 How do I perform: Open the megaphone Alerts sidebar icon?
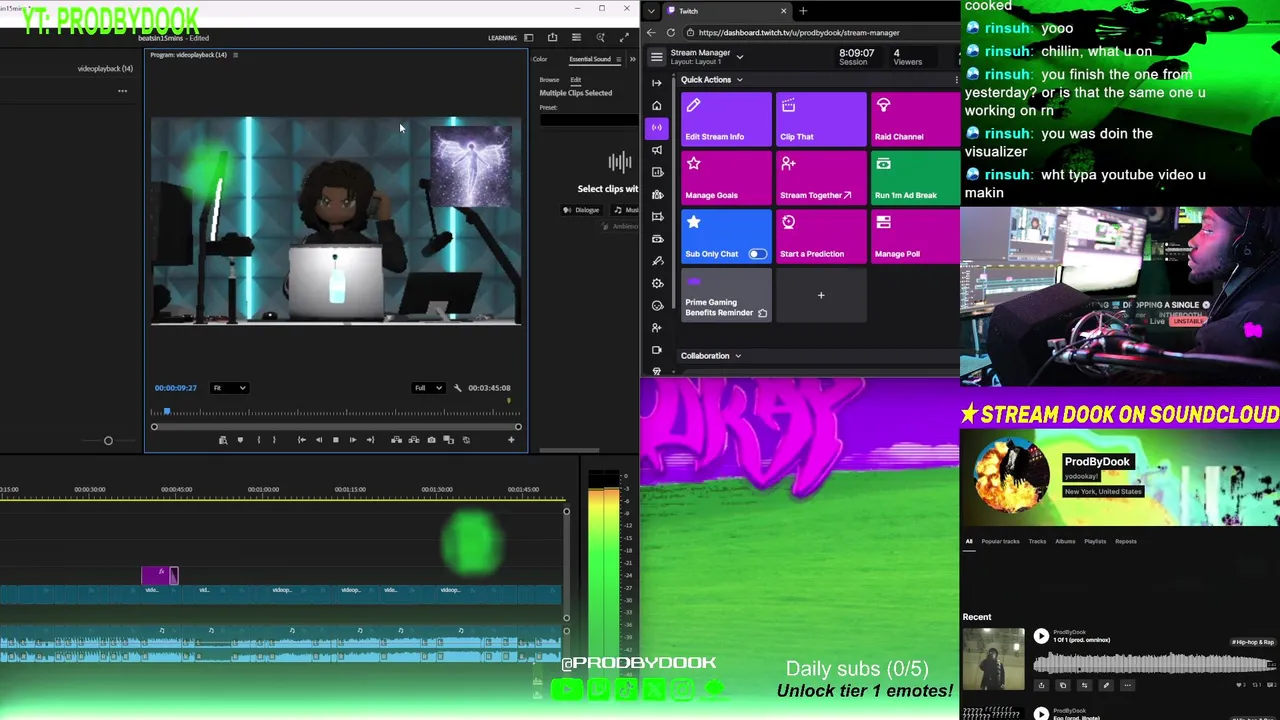pyautogui.click(x=656, y=150)
